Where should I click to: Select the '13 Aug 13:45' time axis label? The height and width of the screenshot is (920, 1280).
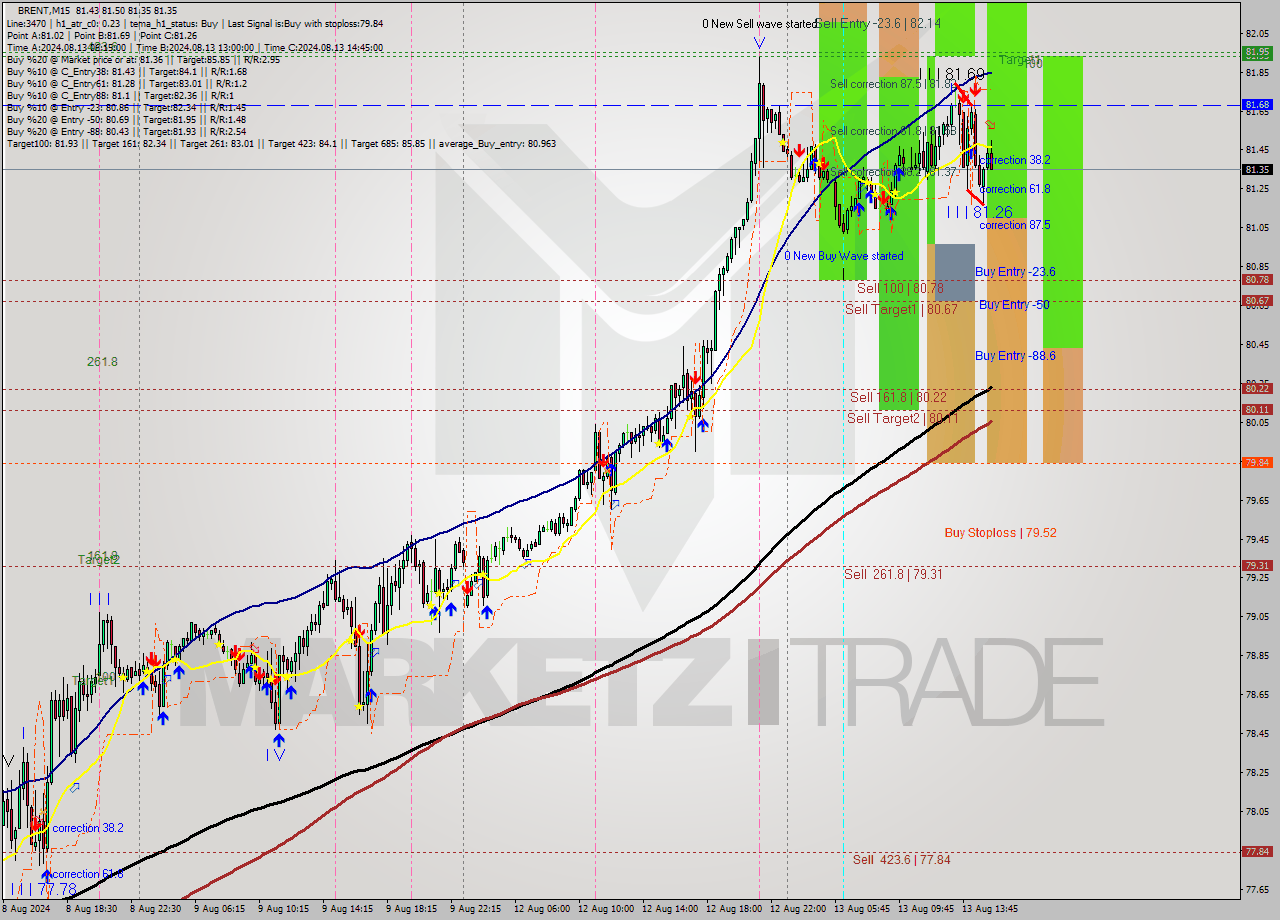[x=991, y=909]
